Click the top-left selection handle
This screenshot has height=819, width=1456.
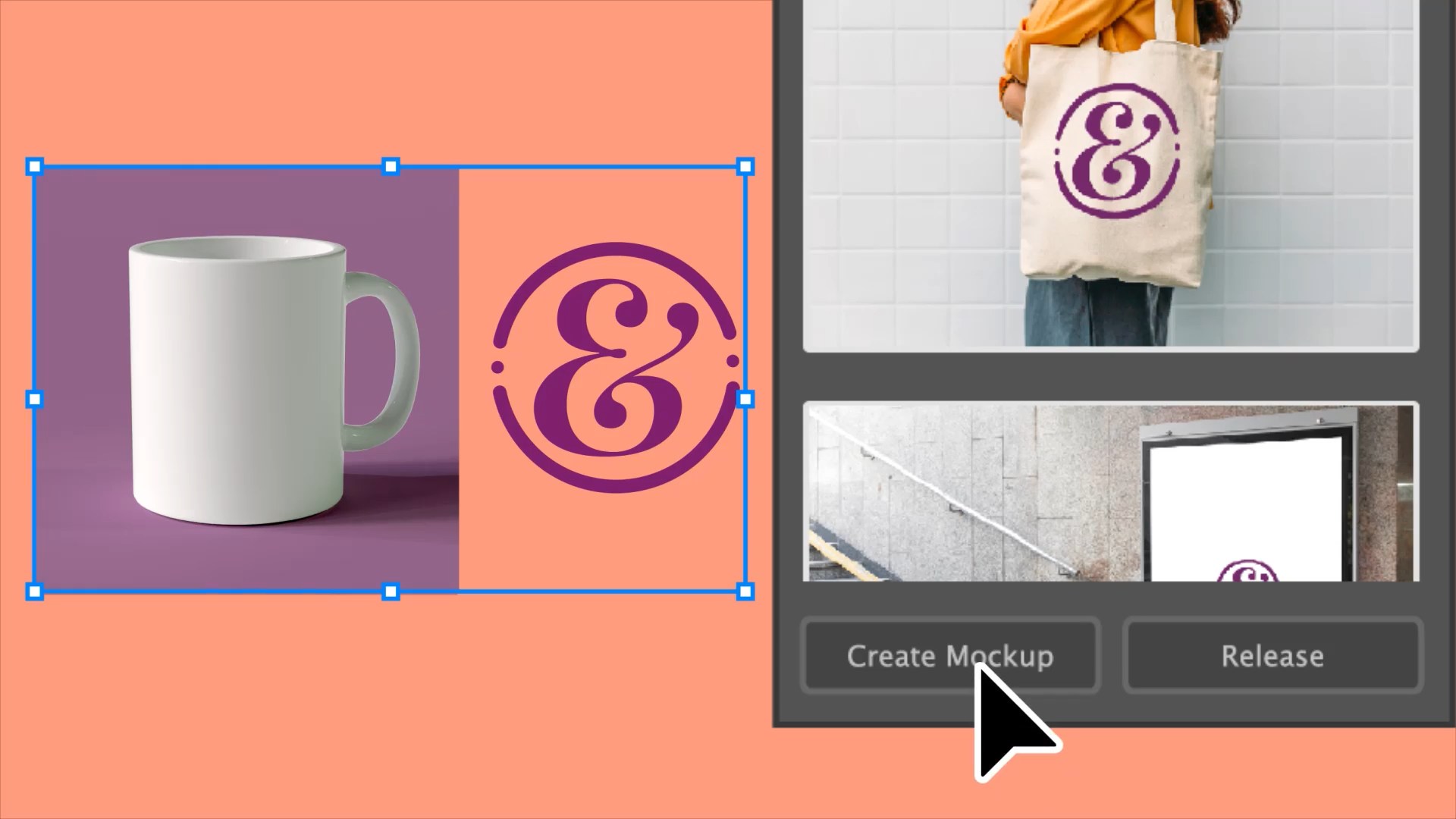[x=35, y=167]
